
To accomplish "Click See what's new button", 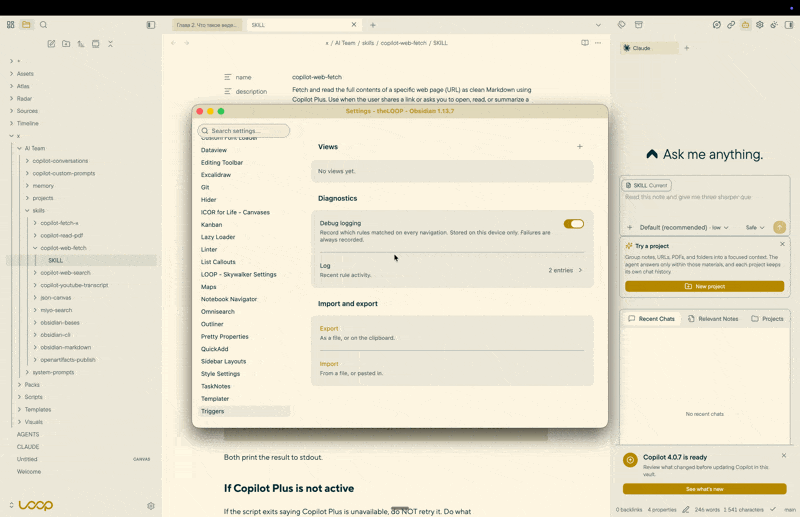I will (705, 489).
